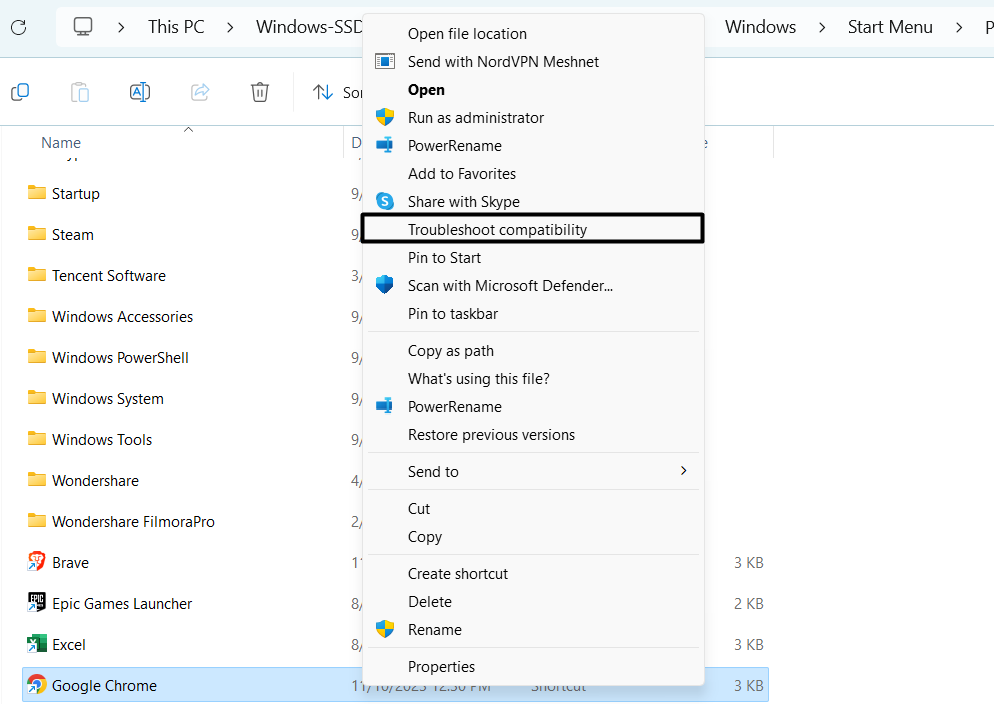Click the Copy icon in toolbar
The image size is (994, 704).
click(20, 92)
